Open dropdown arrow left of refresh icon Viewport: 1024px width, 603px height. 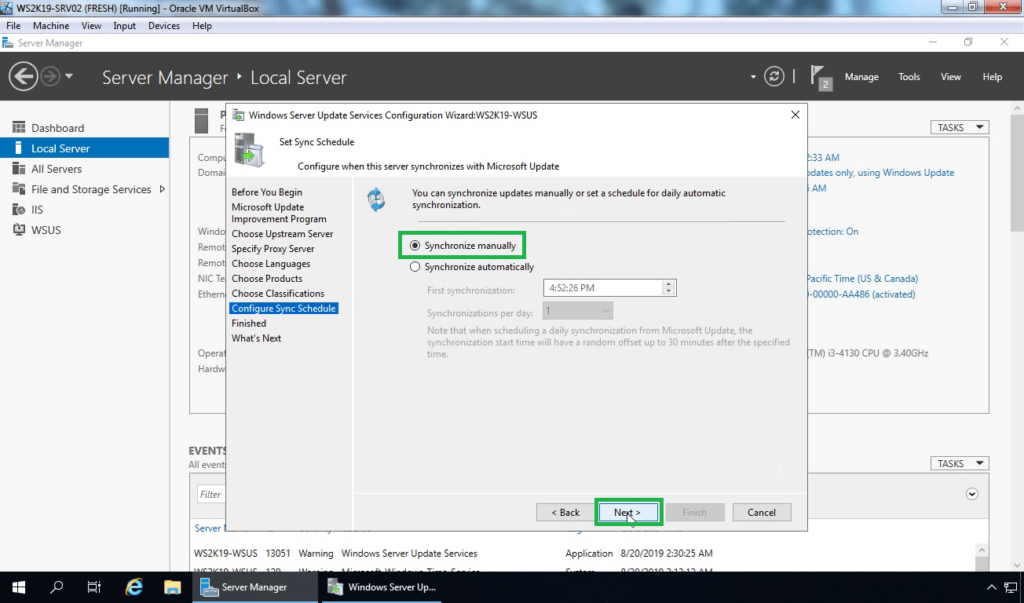753,77
